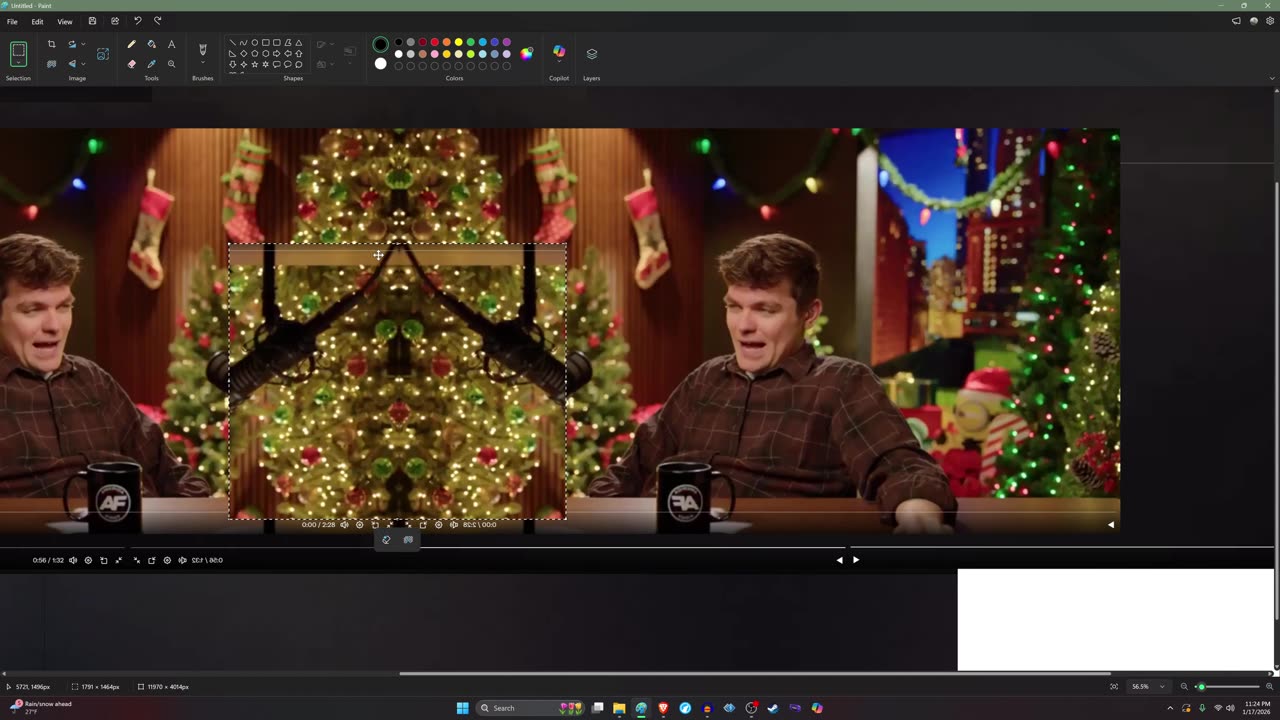Select the Color picker eyedropper tool
The width and height of the screenshot is (1280, 720).
pos(151,64)
